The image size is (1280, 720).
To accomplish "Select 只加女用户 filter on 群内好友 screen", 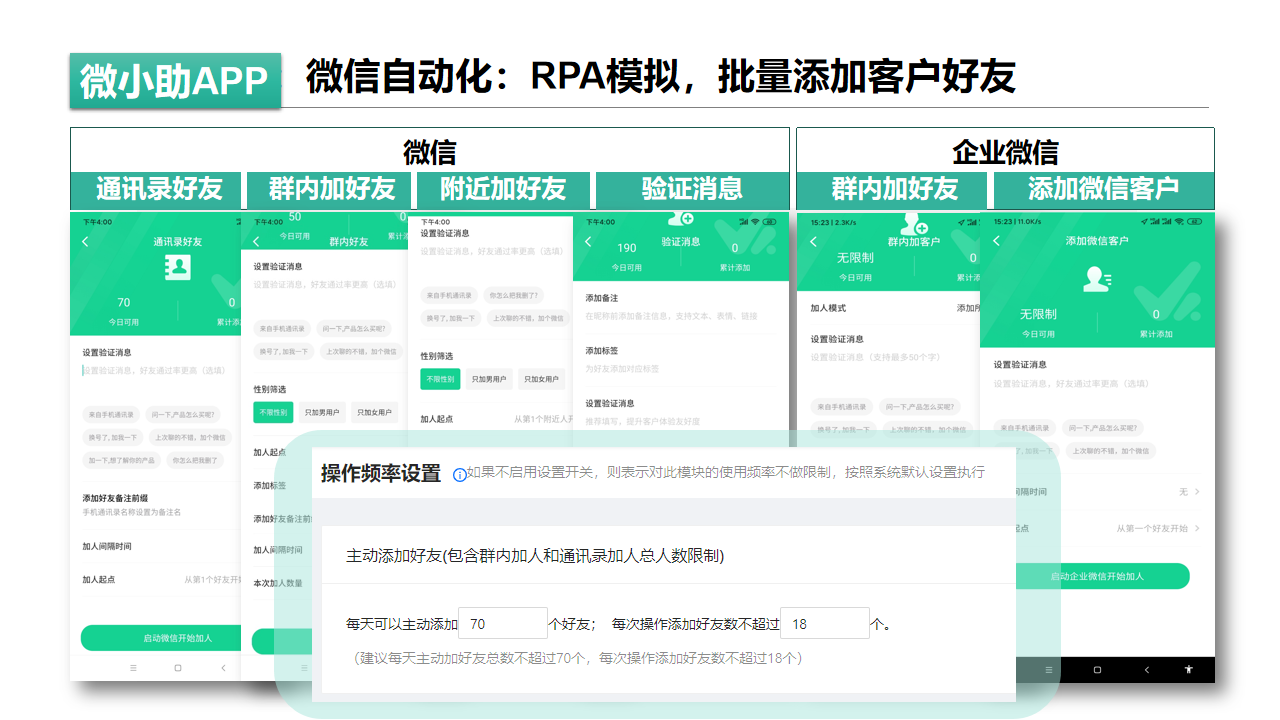I will point(373,412).
